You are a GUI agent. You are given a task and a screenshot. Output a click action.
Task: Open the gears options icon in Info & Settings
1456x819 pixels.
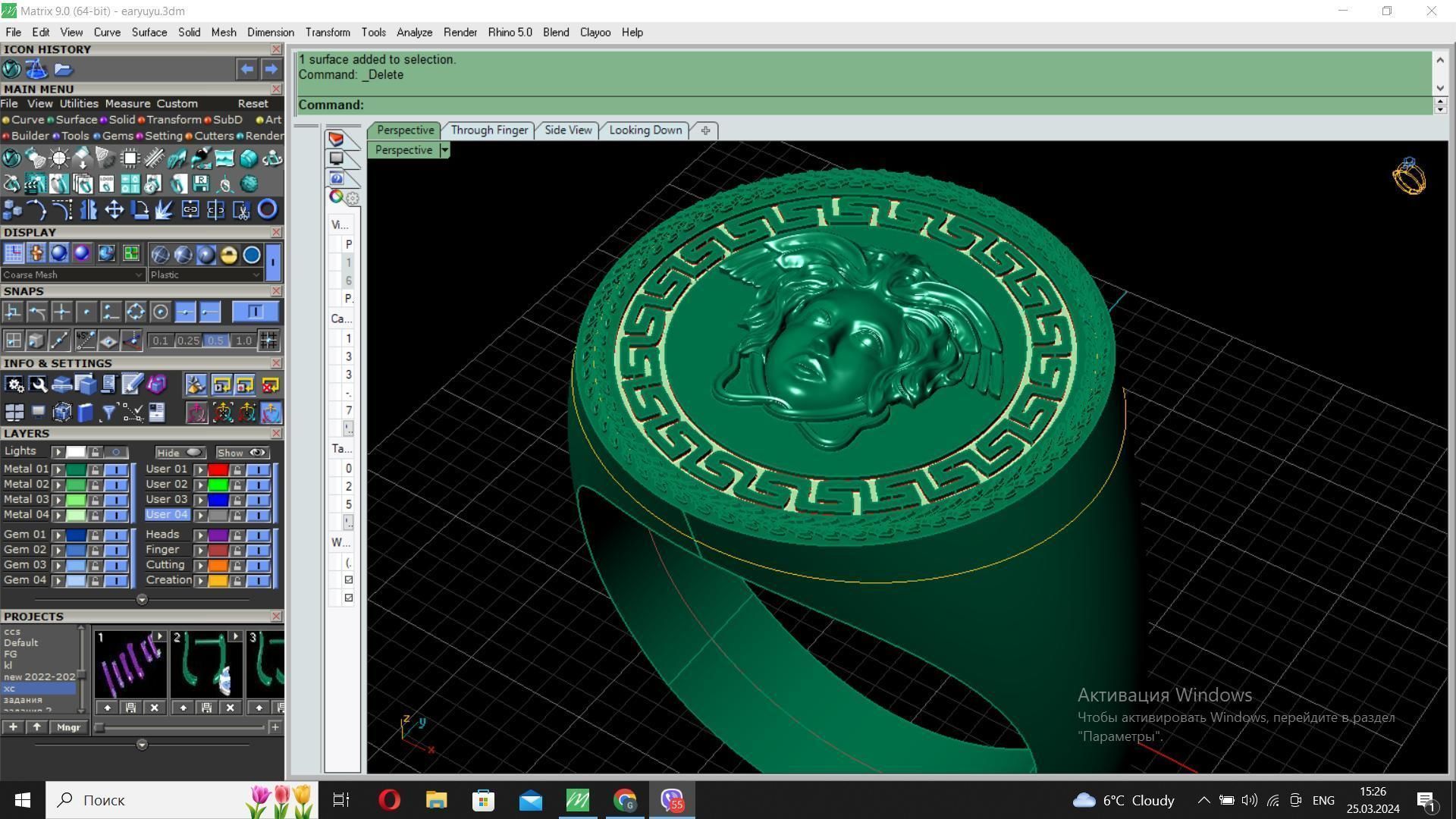pyautogui.click(x=14, y=385)
